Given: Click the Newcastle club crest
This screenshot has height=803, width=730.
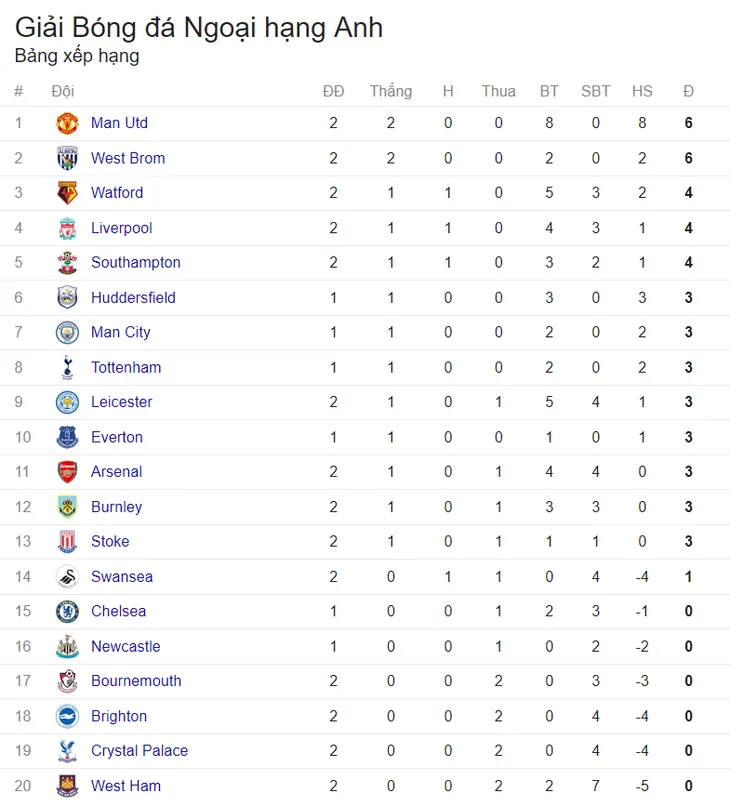Looking at the screenshot, I should (x=67, y=647).
